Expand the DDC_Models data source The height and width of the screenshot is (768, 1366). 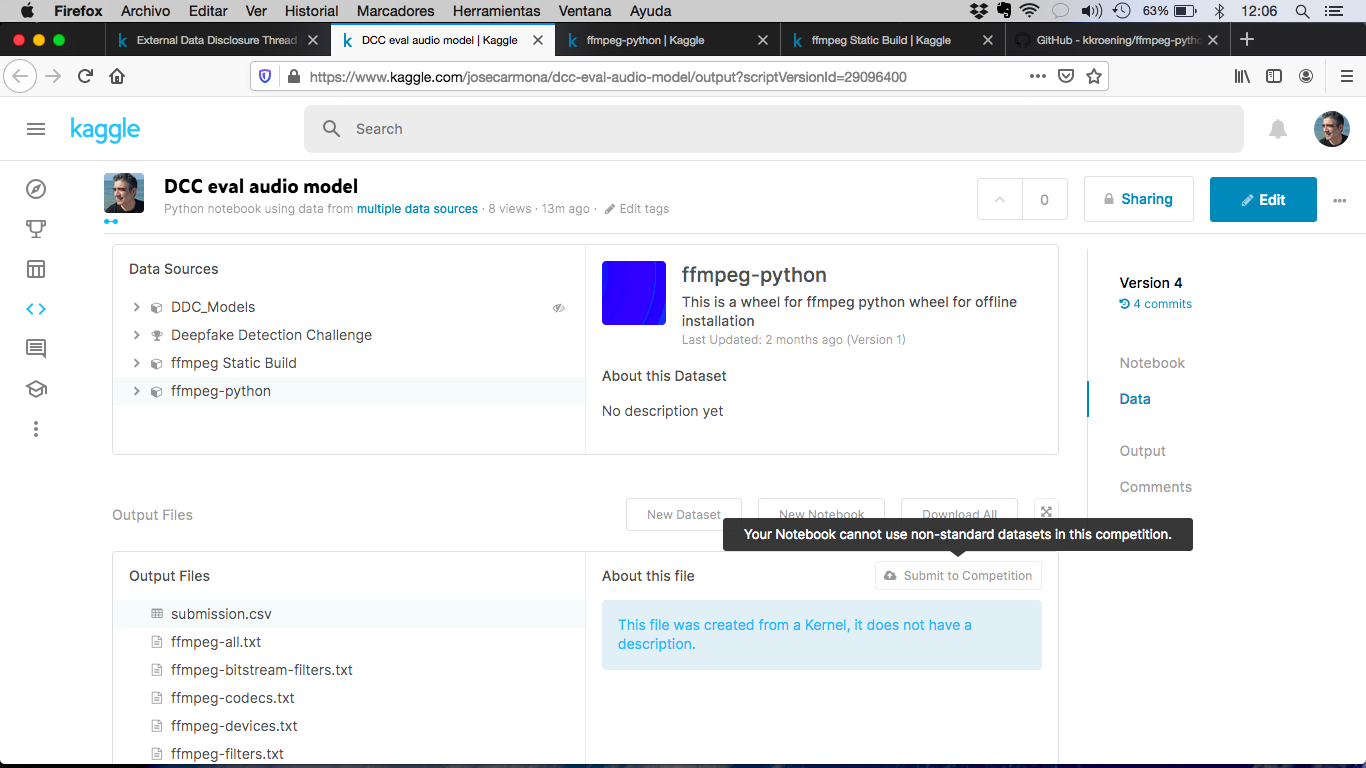tap(137, 307)
